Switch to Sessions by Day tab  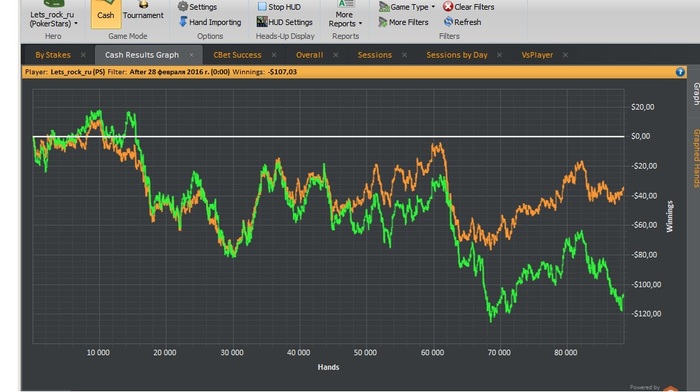(x=457, y=55)
